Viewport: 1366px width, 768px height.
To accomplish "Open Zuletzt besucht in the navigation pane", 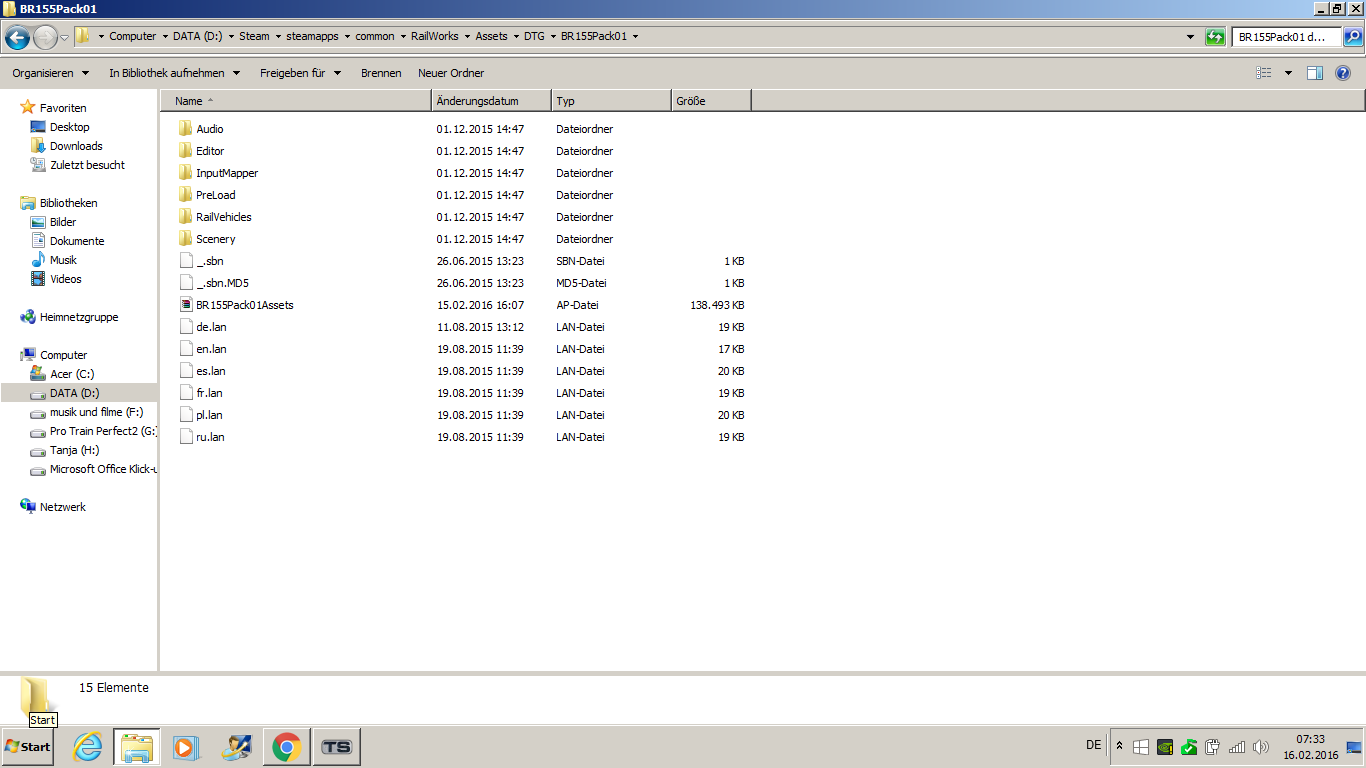I will pos(87,165).
